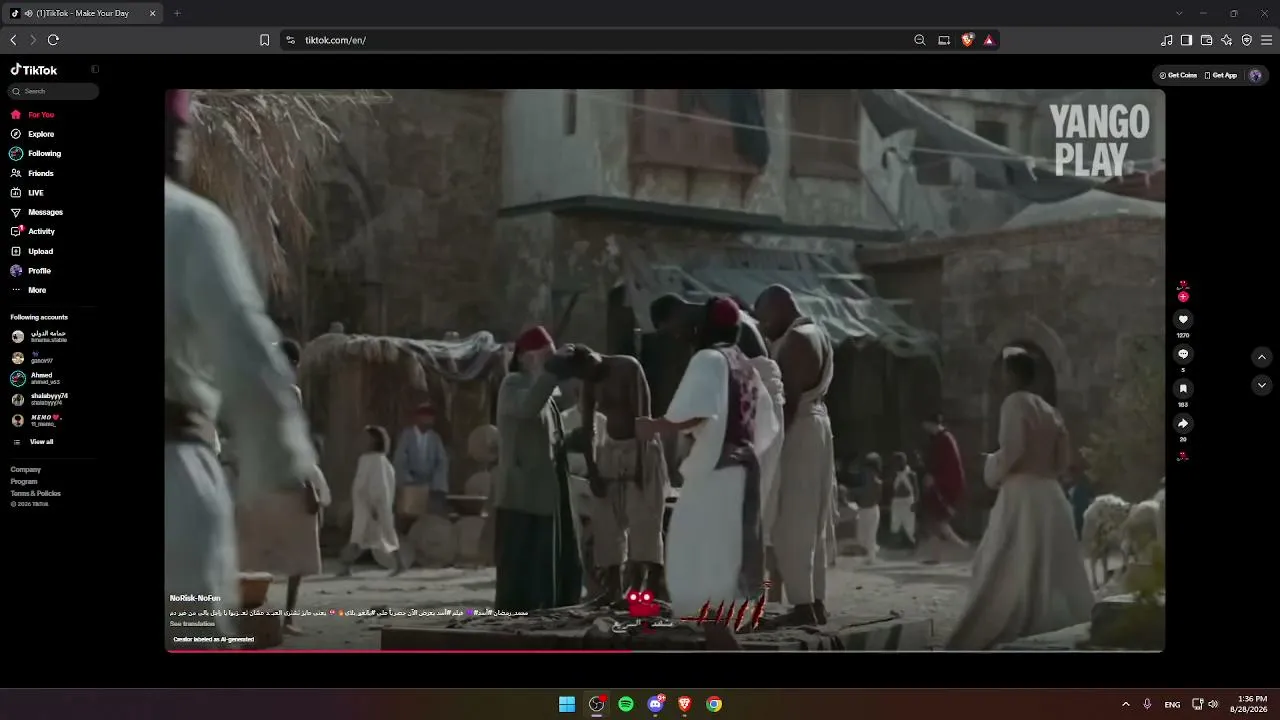Bookmark the video to Favorites
The height and width of the screenshot is (720, 1280).
point(1183,389)
